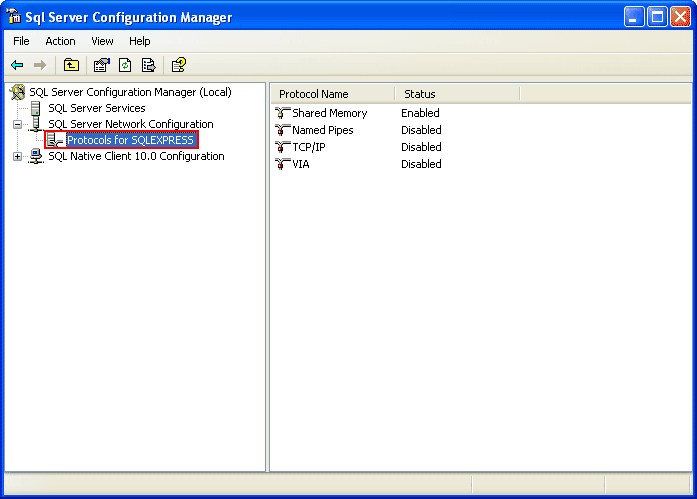Select SQL Server Services in tree
The width and height of the screenshot is (697, 499).
96,108
